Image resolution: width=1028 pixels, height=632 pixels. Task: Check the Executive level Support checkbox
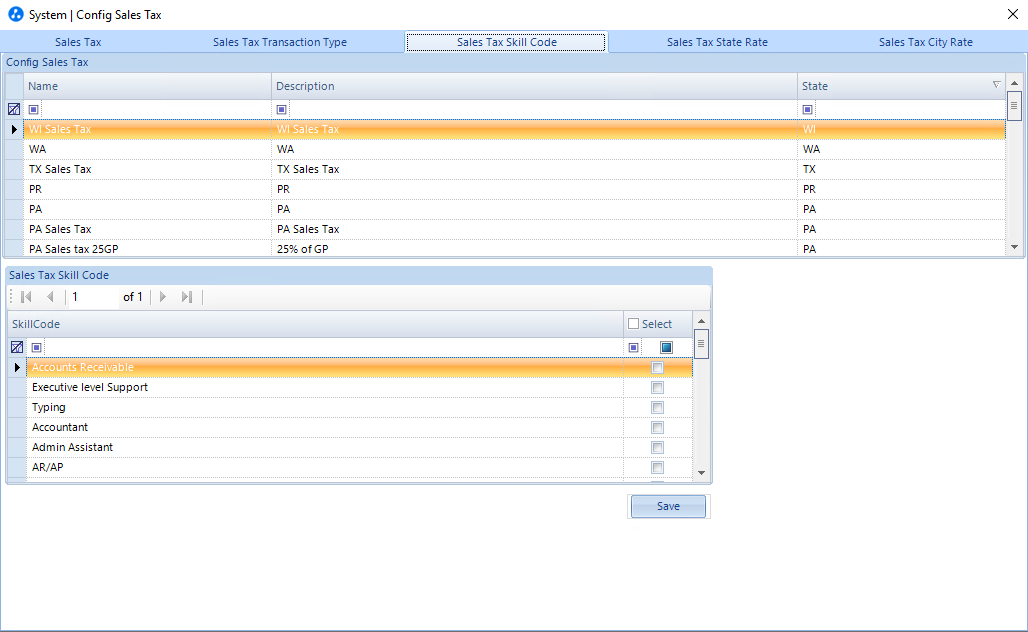click(x=658, y=387)
